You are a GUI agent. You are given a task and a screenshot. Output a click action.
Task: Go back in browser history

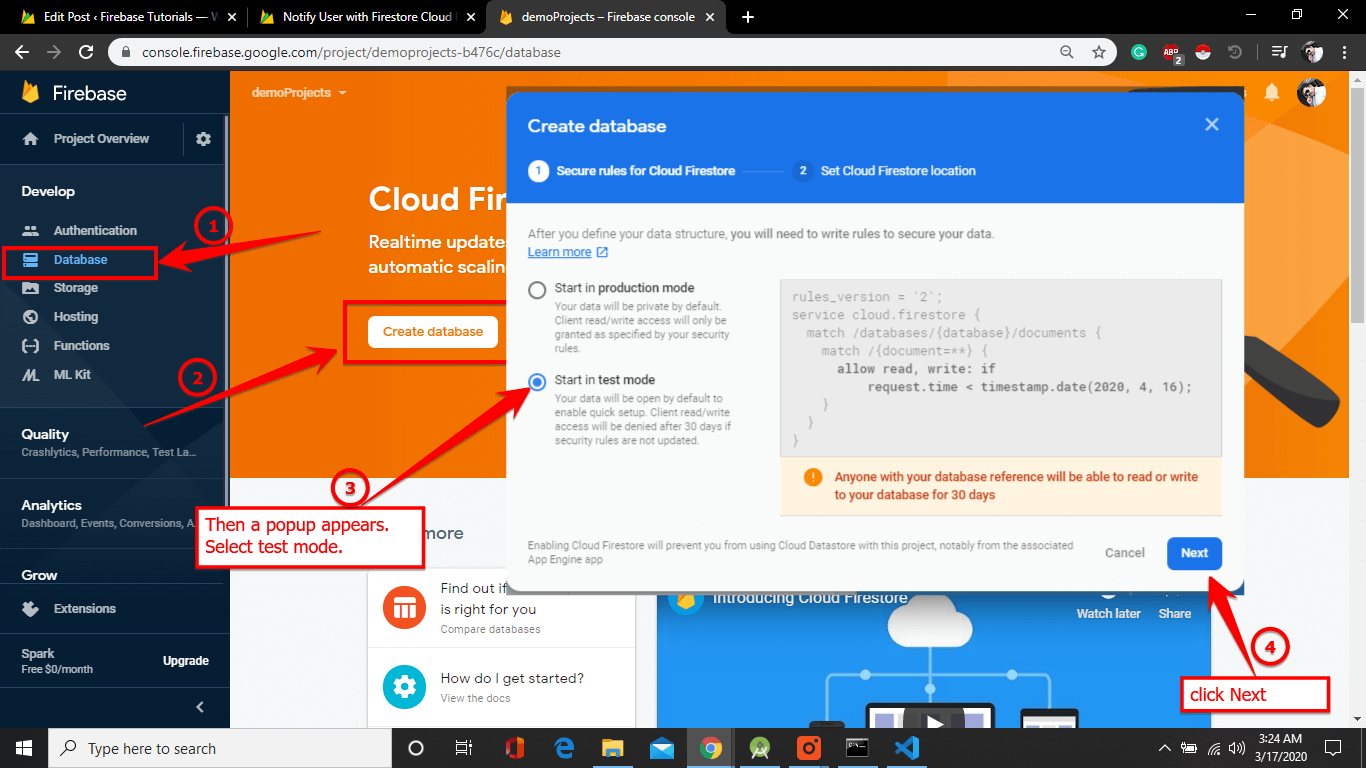(x=22, y=52)
